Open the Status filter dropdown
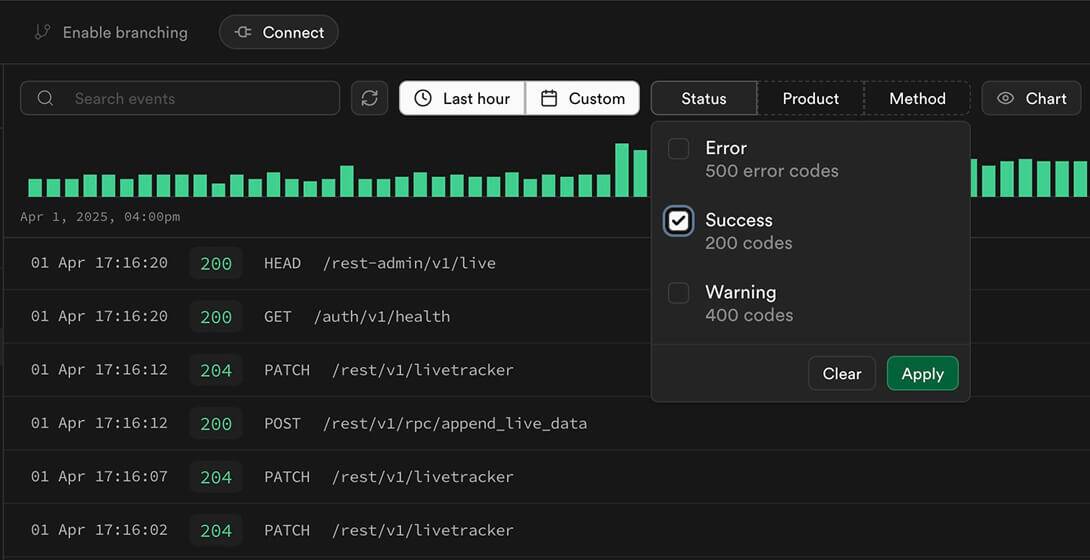The height and width of the screenshot is (560, 1090). click(703, 99)
